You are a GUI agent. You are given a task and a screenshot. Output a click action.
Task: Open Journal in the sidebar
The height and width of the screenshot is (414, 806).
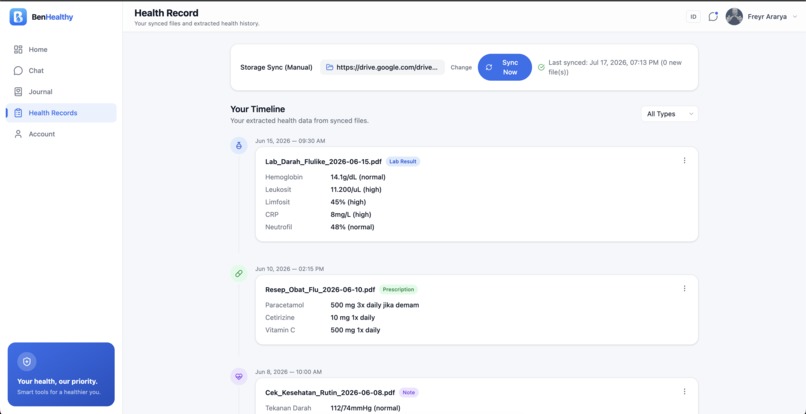(x=61, y=92)
